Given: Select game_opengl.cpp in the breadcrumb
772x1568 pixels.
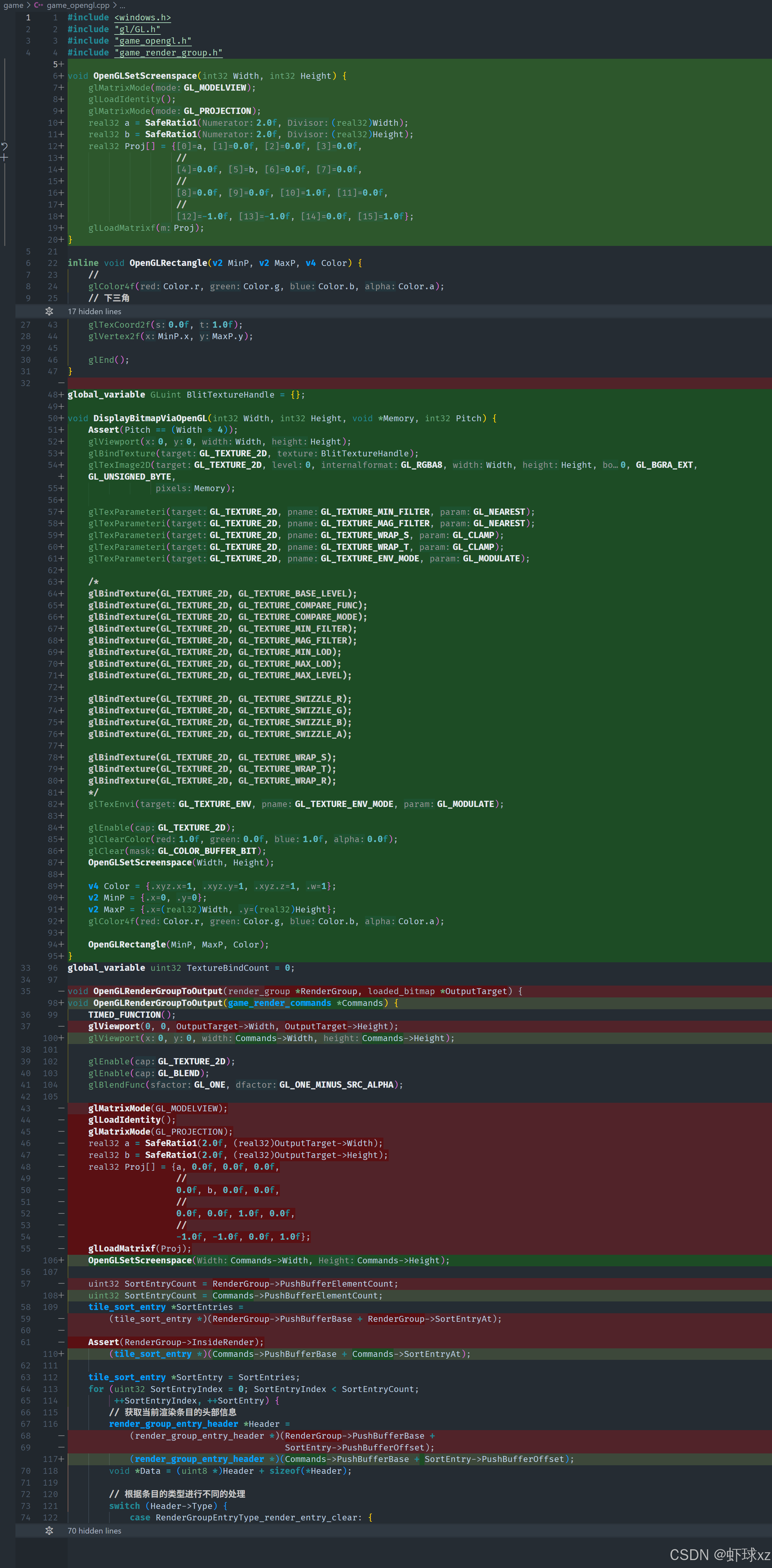Looking at the screenshot, I should (78, 5).
